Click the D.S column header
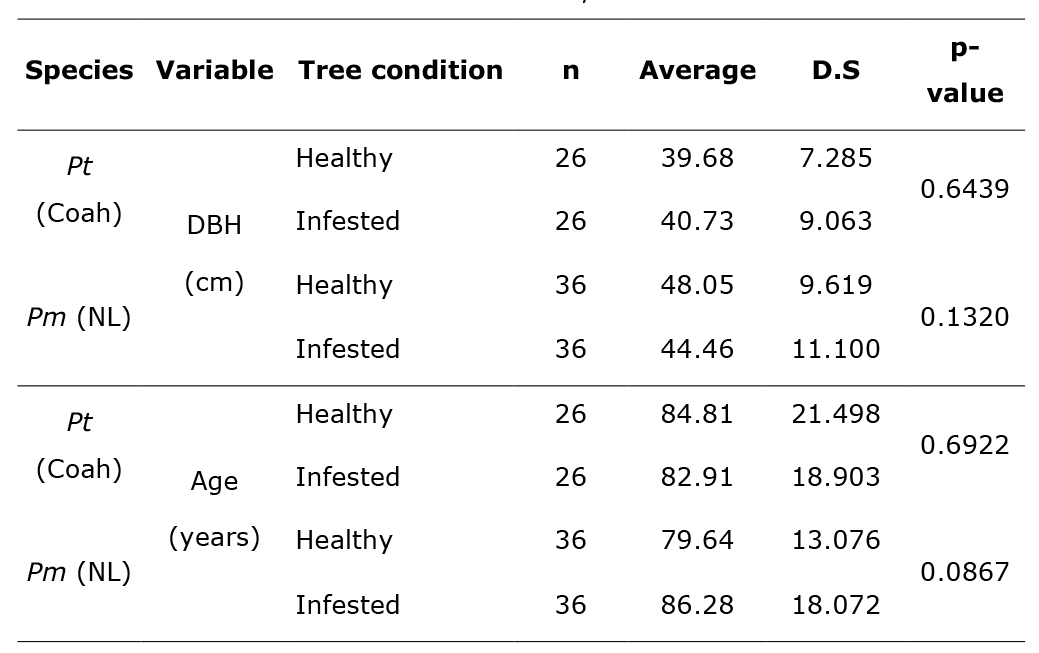 coord(836,71)
